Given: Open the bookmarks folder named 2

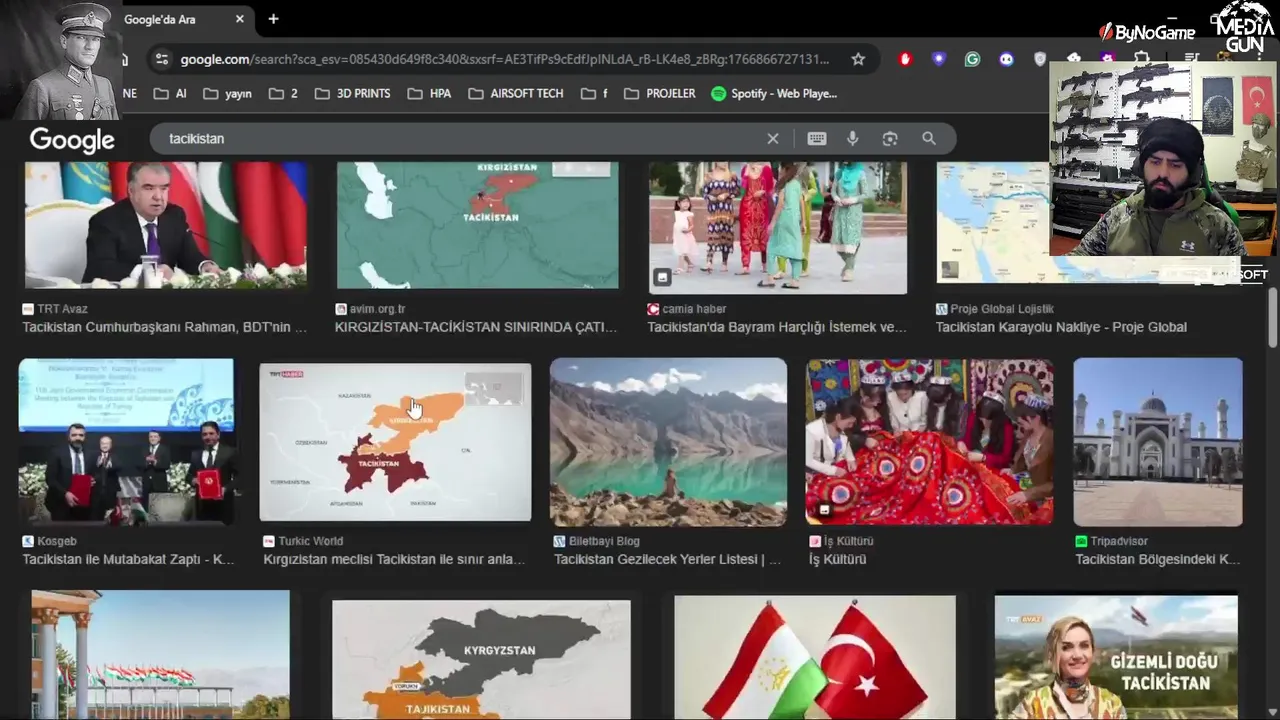Looking at the screenshot, I should 282,93.
